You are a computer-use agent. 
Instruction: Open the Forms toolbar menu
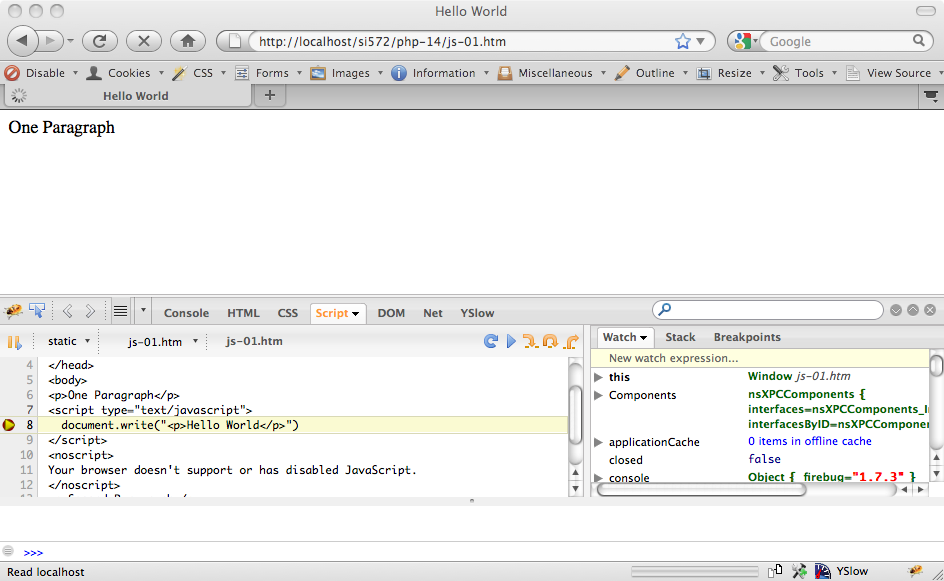(x=268, y=73)
